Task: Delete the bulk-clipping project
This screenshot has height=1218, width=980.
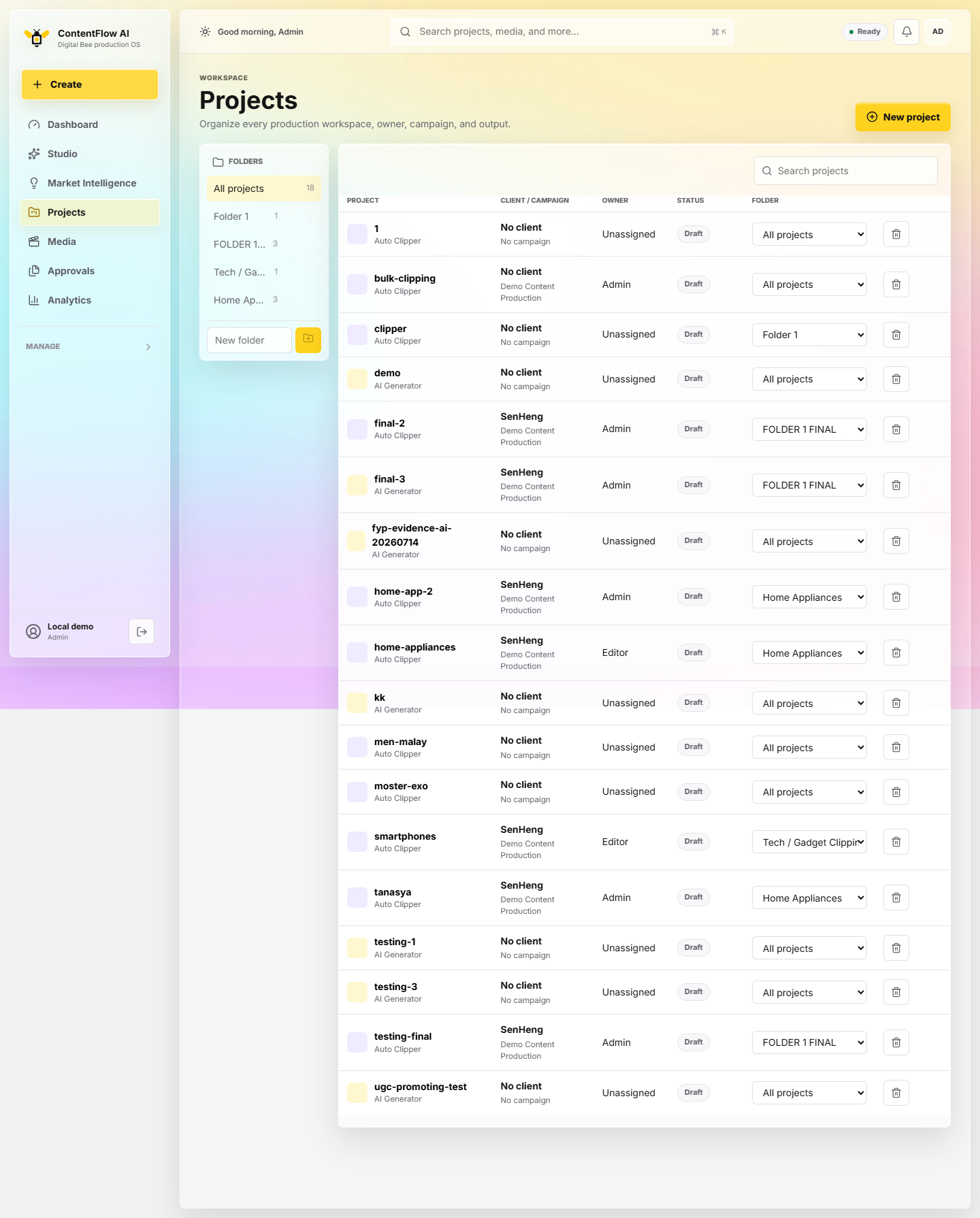Action: [x=896, y=284]
